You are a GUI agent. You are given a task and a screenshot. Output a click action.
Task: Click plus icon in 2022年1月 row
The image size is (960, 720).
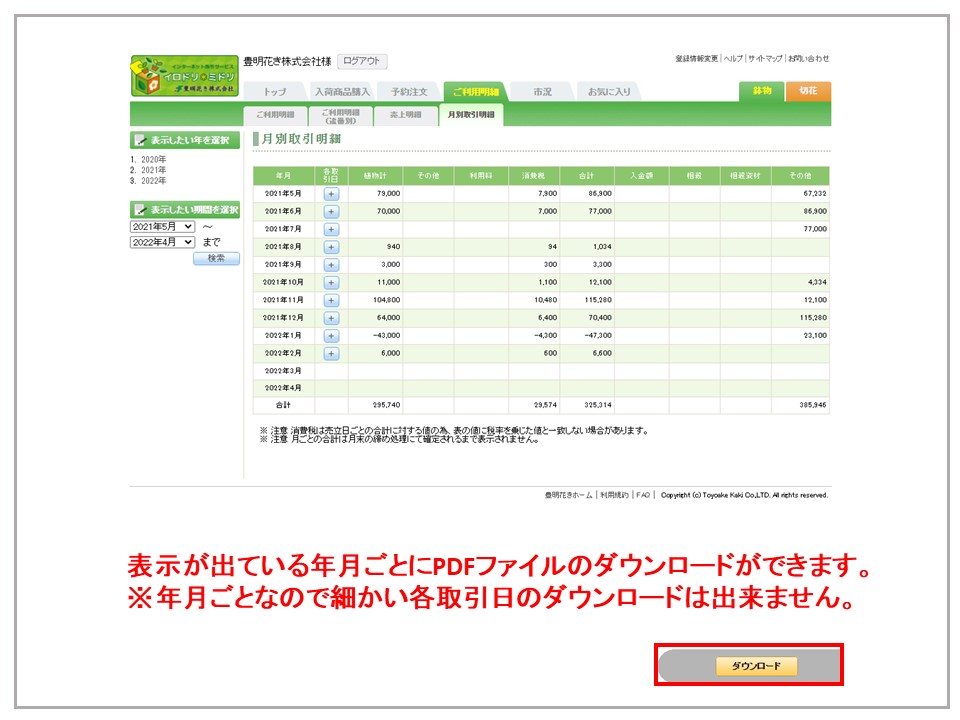coord(331,336)
